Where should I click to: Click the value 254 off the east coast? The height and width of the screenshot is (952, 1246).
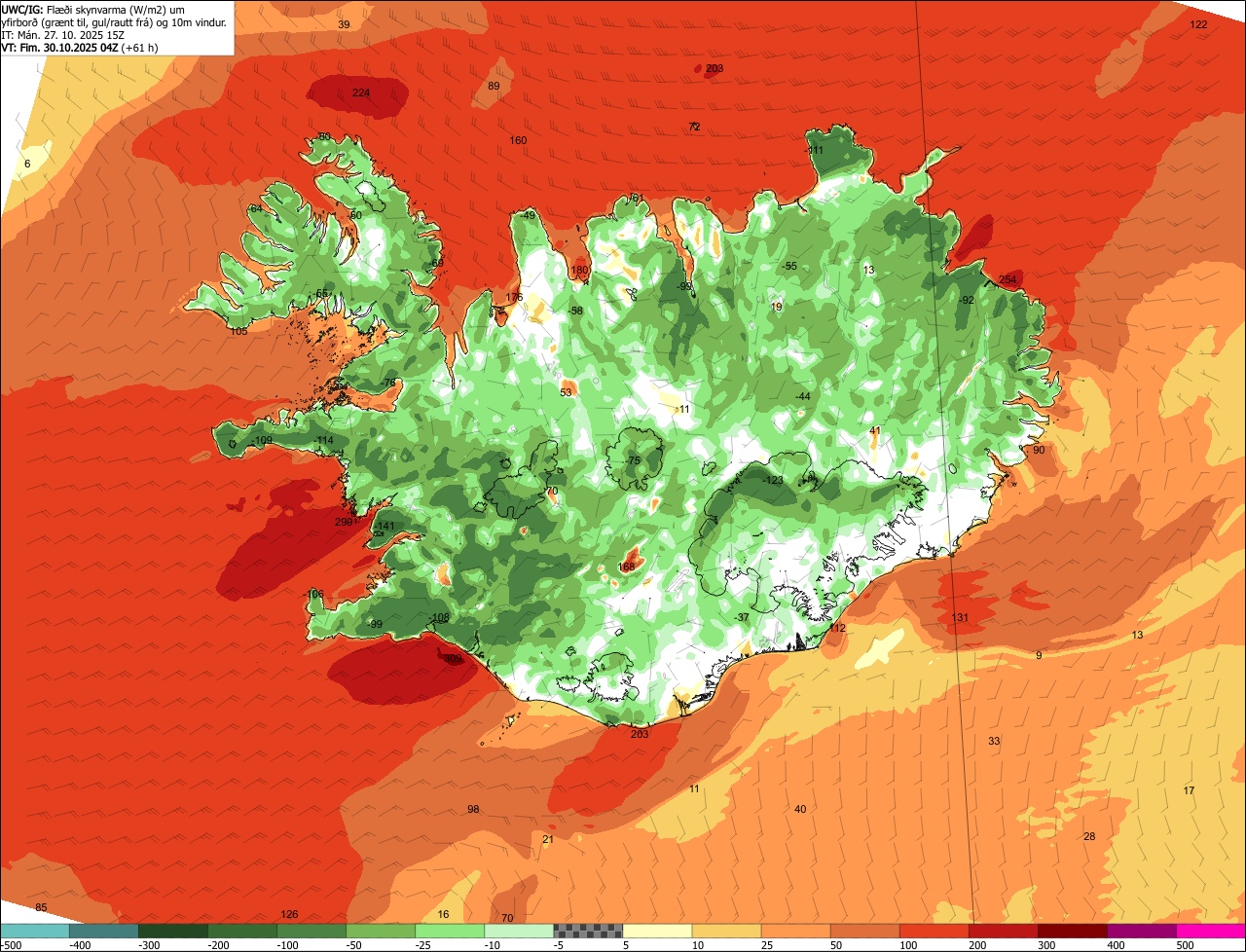(1008, 280)
